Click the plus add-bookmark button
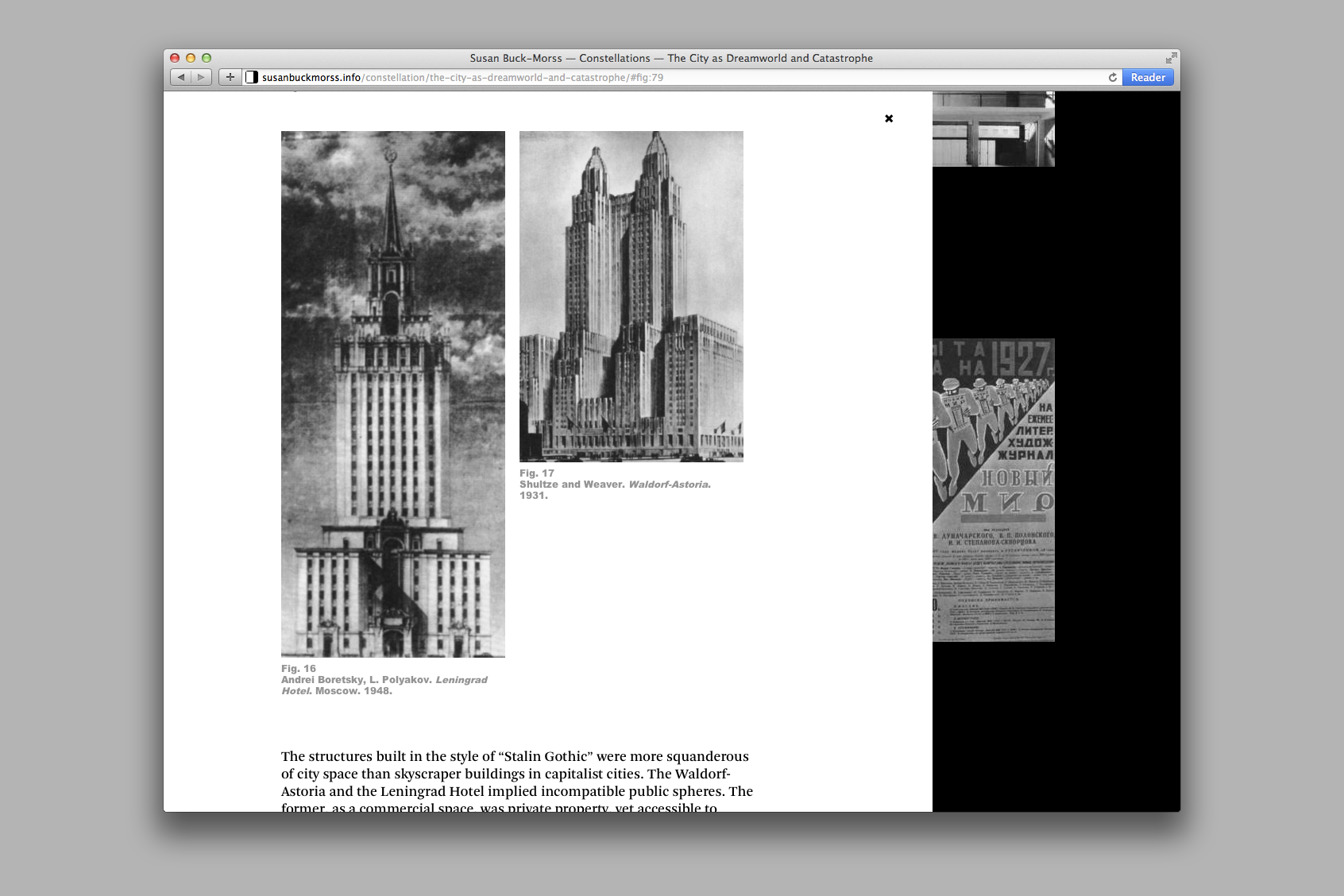 coord(230,77)
